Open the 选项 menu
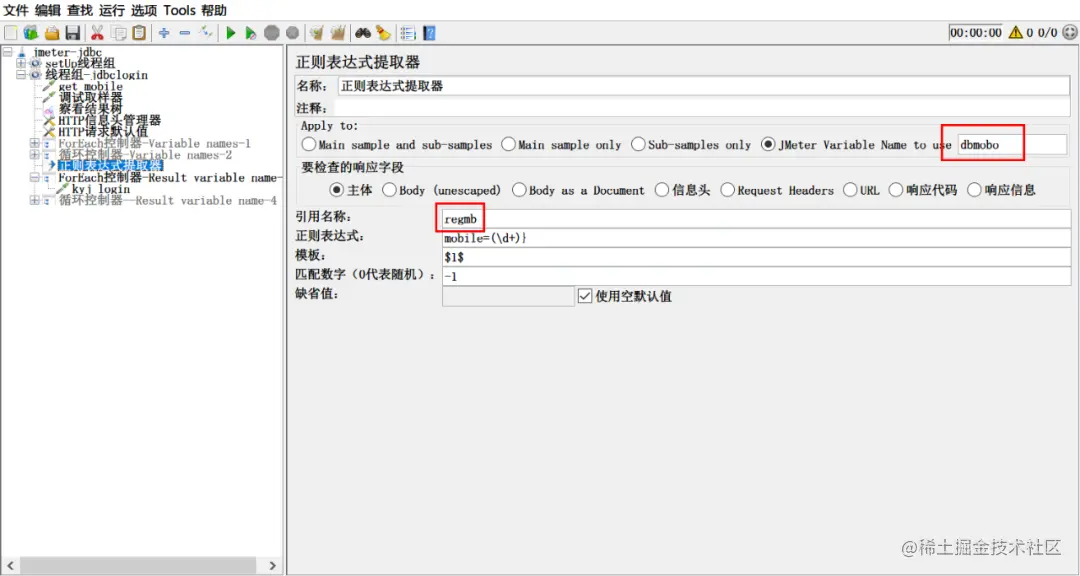1080x576 pixels. [x=144, y=10]
